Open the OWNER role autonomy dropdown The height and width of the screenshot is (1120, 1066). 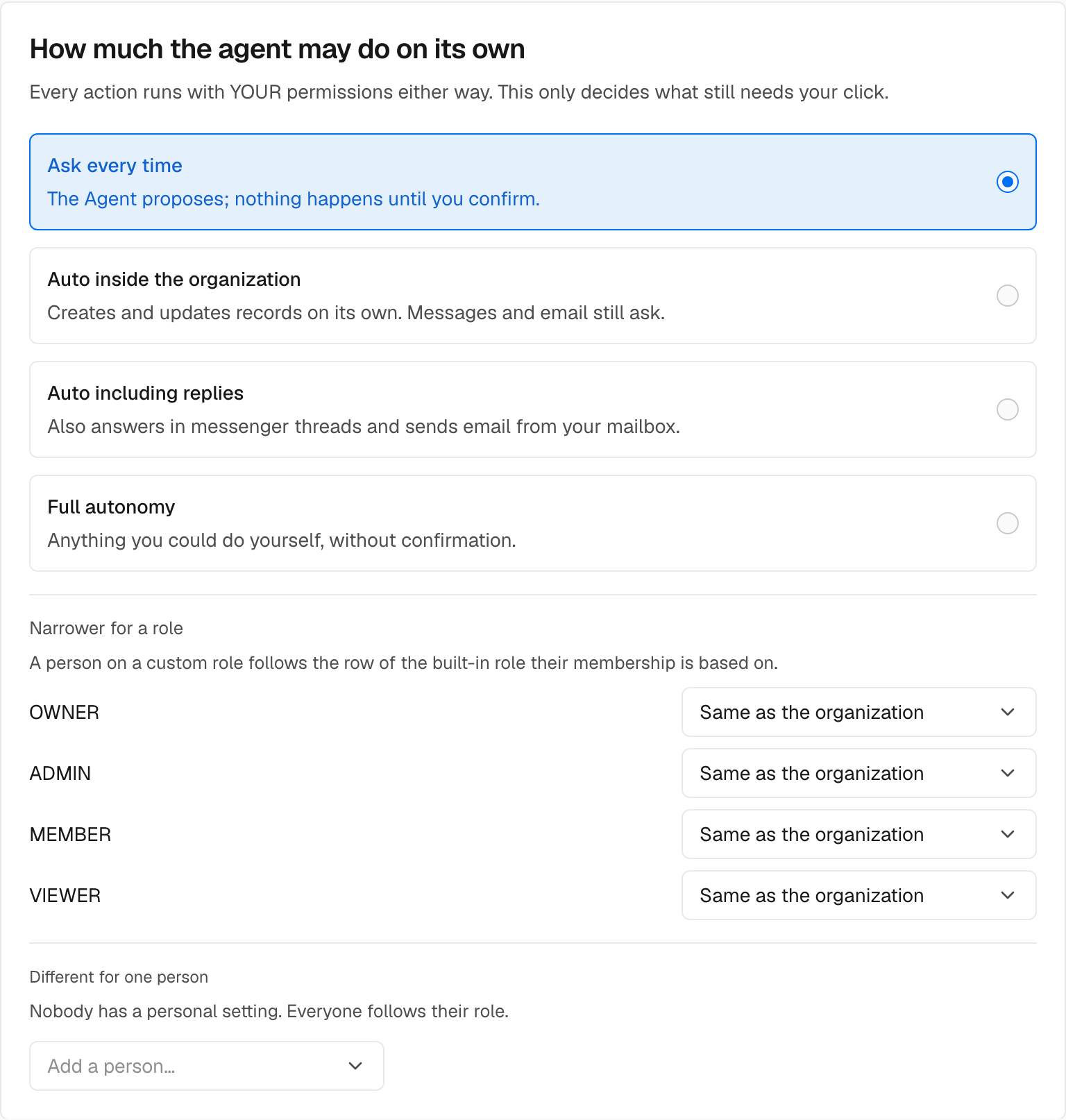858,712
